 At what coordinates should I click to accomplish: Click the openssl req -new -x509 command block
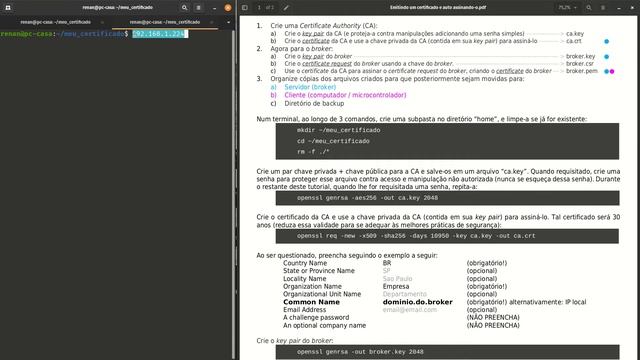pyautogui.click(x=447, y=236)
